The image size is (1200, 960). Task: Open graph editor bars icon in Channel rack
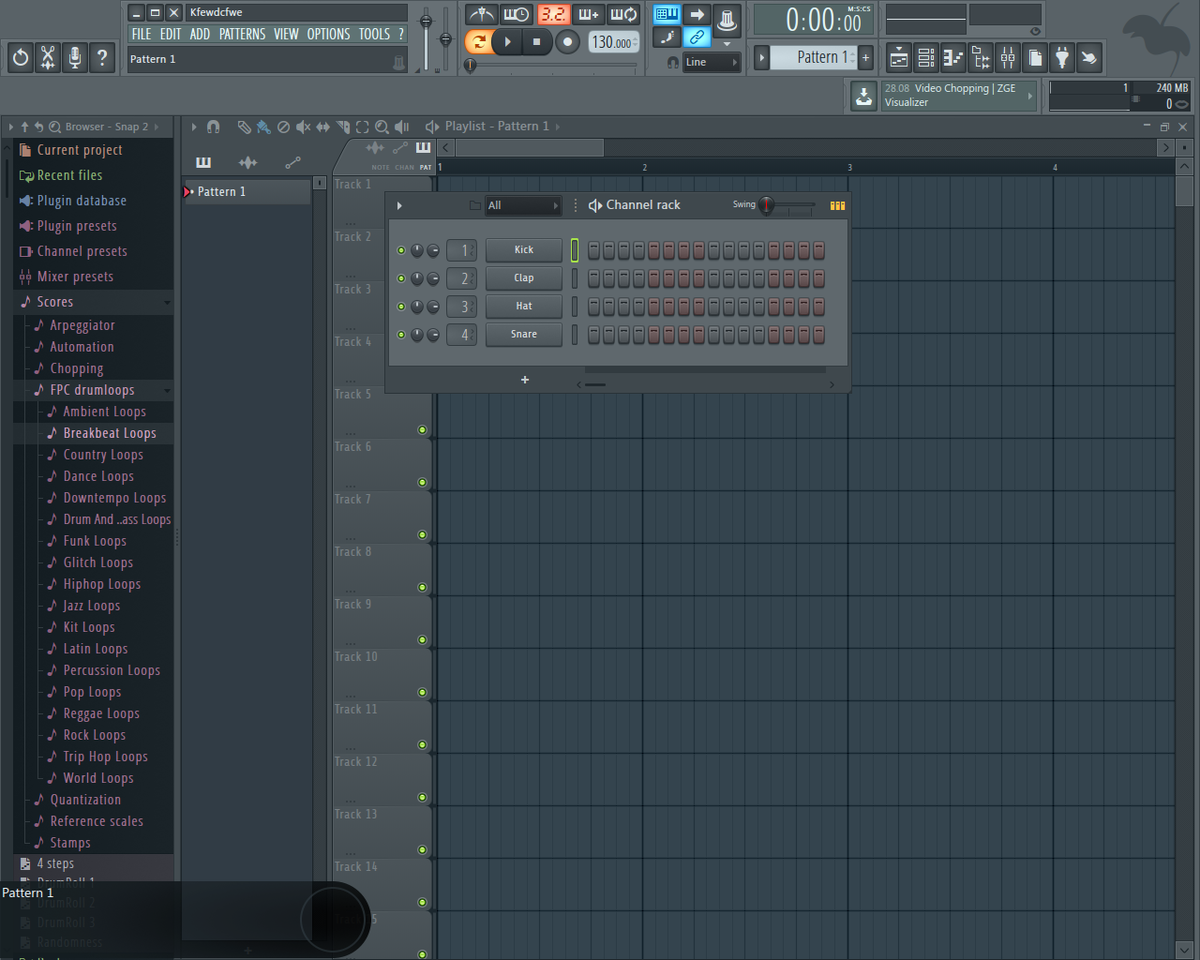[838, 205]
